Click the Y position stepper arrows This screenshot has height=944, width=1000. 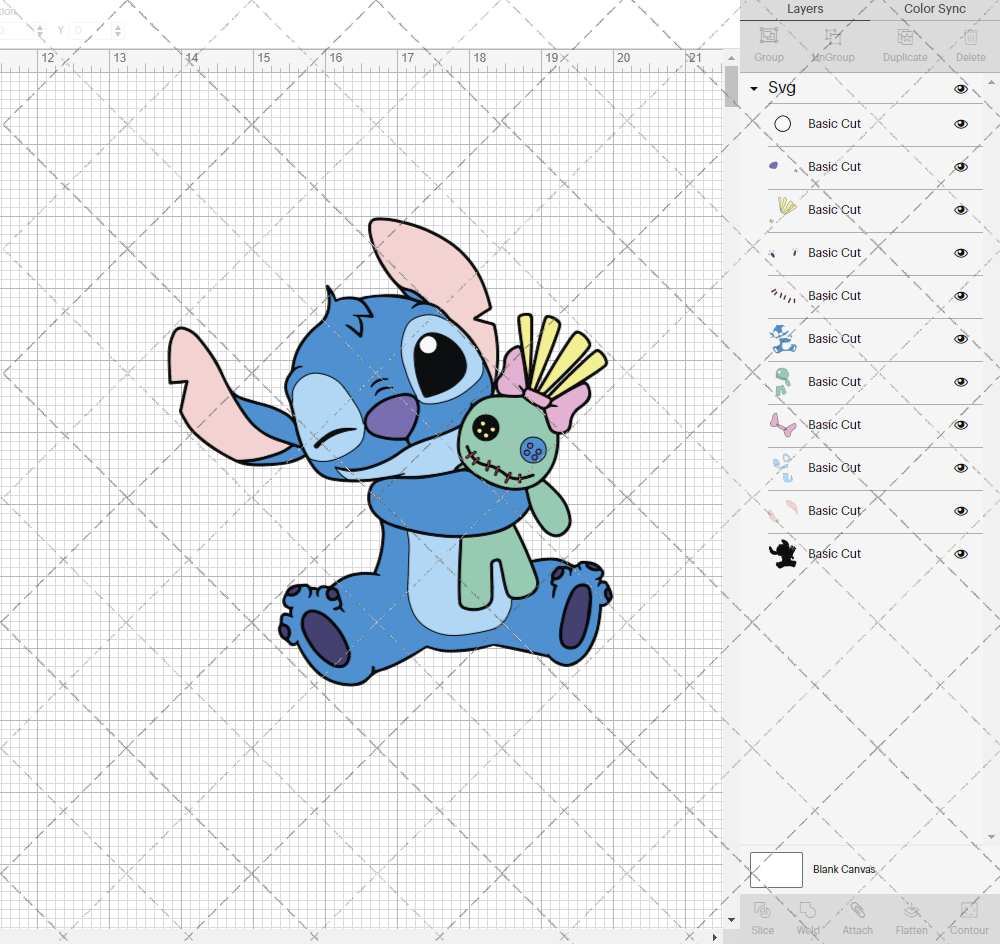pyautogui.click(x=118, y=30)
